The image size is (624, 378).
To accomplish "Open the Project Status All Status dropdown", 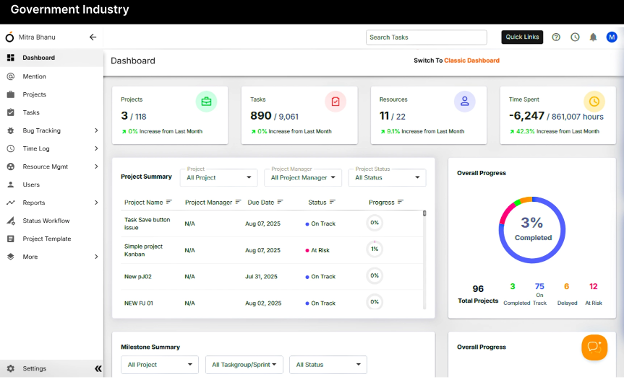I will (387, 178).
